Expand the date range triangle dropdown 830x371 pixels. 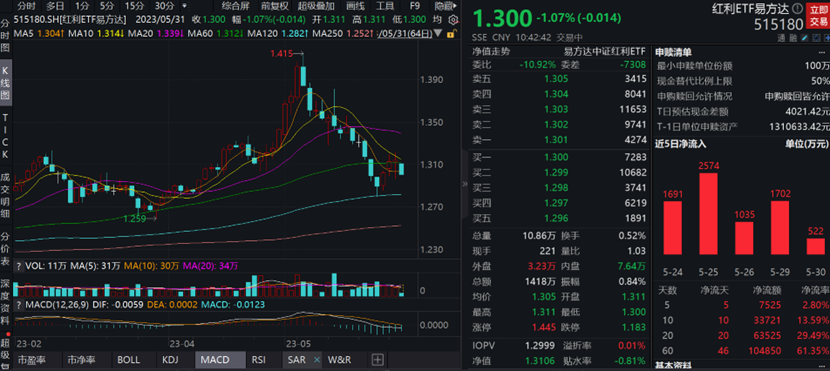click(439, 33)
